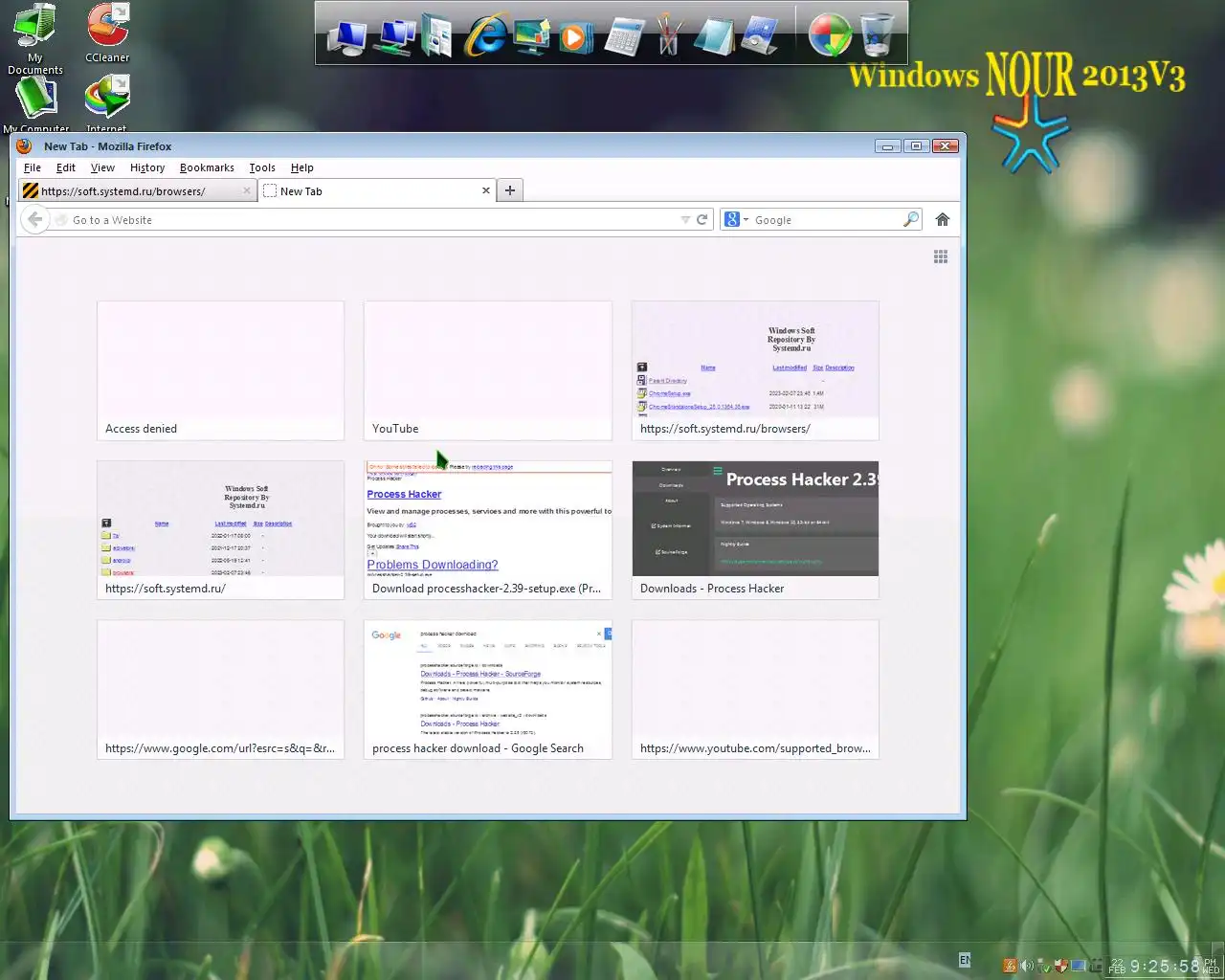This screenshot has width=1225, height=980.
Task: Open the Tools menu
Action: coord(262,167)
